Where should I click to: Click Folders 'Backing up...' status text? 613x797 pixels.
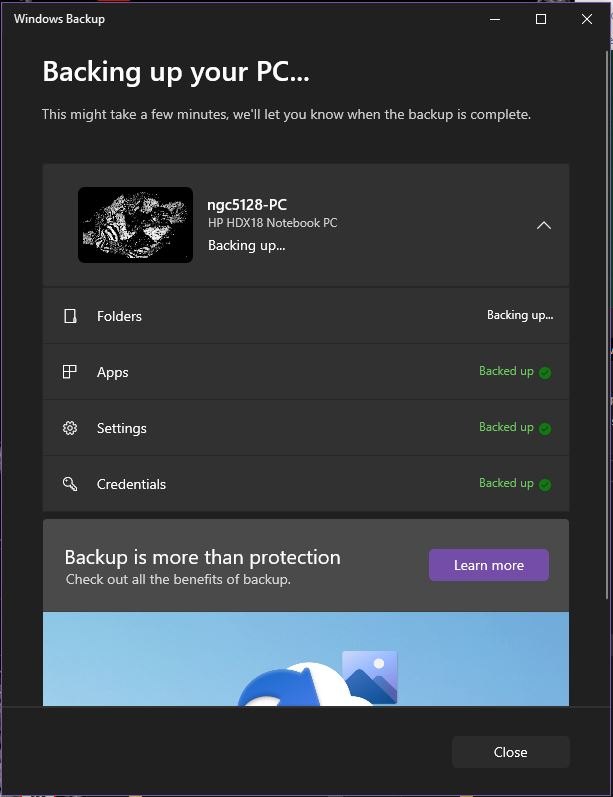[x=520, y=315]
